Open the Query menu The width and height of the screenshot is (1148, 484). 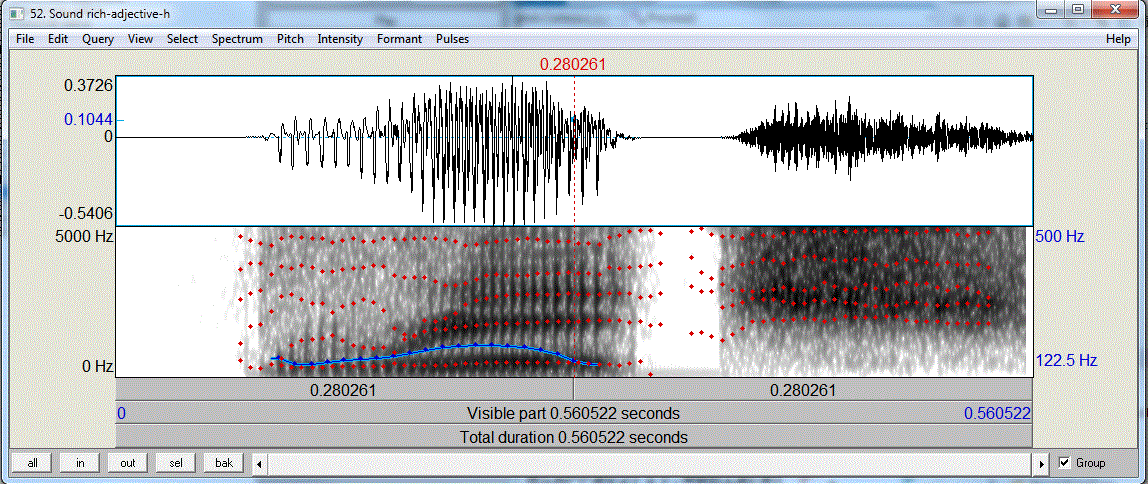pos(98,39)
